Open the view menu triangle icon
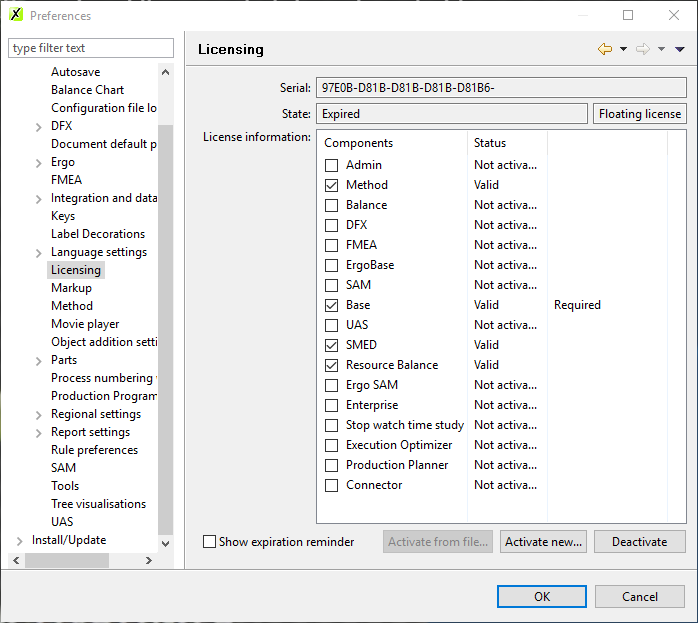 (680, 49)
